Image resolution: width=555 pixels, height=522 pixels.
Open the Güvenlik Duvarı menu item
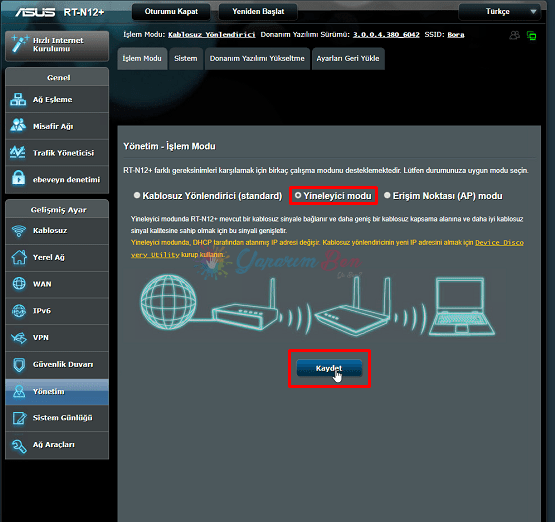pyautogui.click(x=57, y=365)
